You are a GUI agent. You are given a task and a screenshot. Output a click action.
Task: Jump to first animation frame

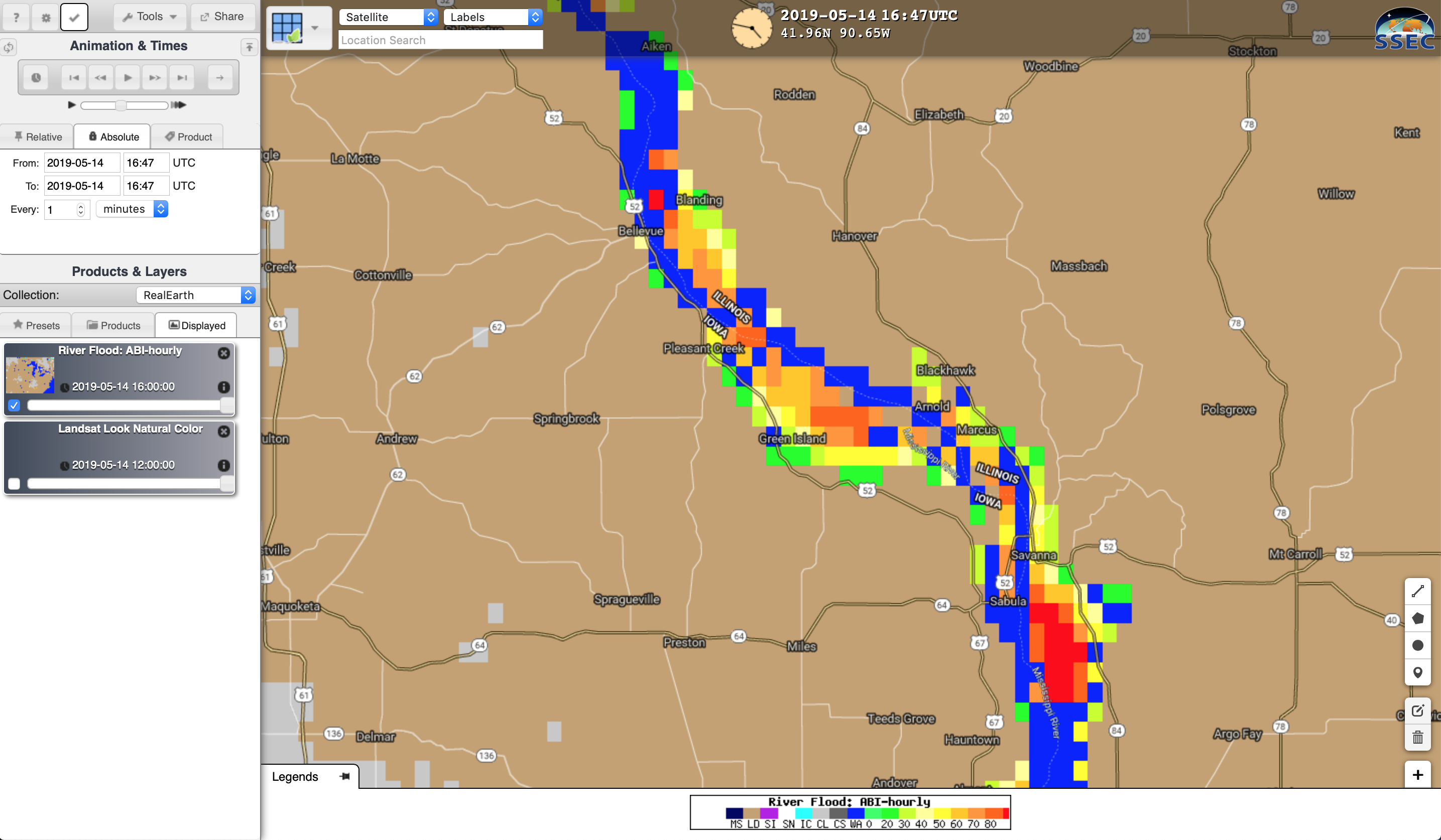74,78
